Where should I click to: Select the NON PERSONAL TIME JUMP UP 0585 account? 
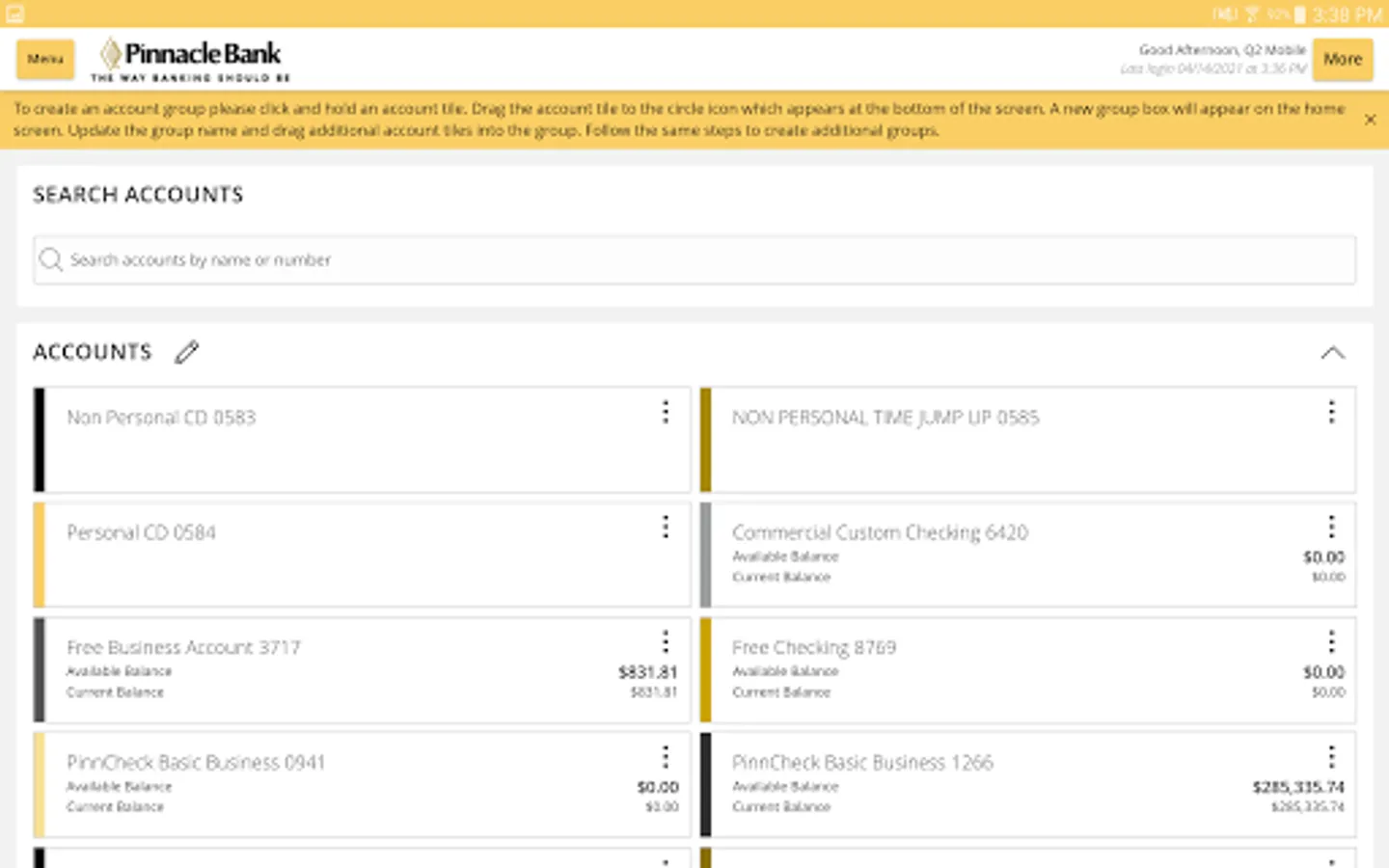pos(1027,440)
